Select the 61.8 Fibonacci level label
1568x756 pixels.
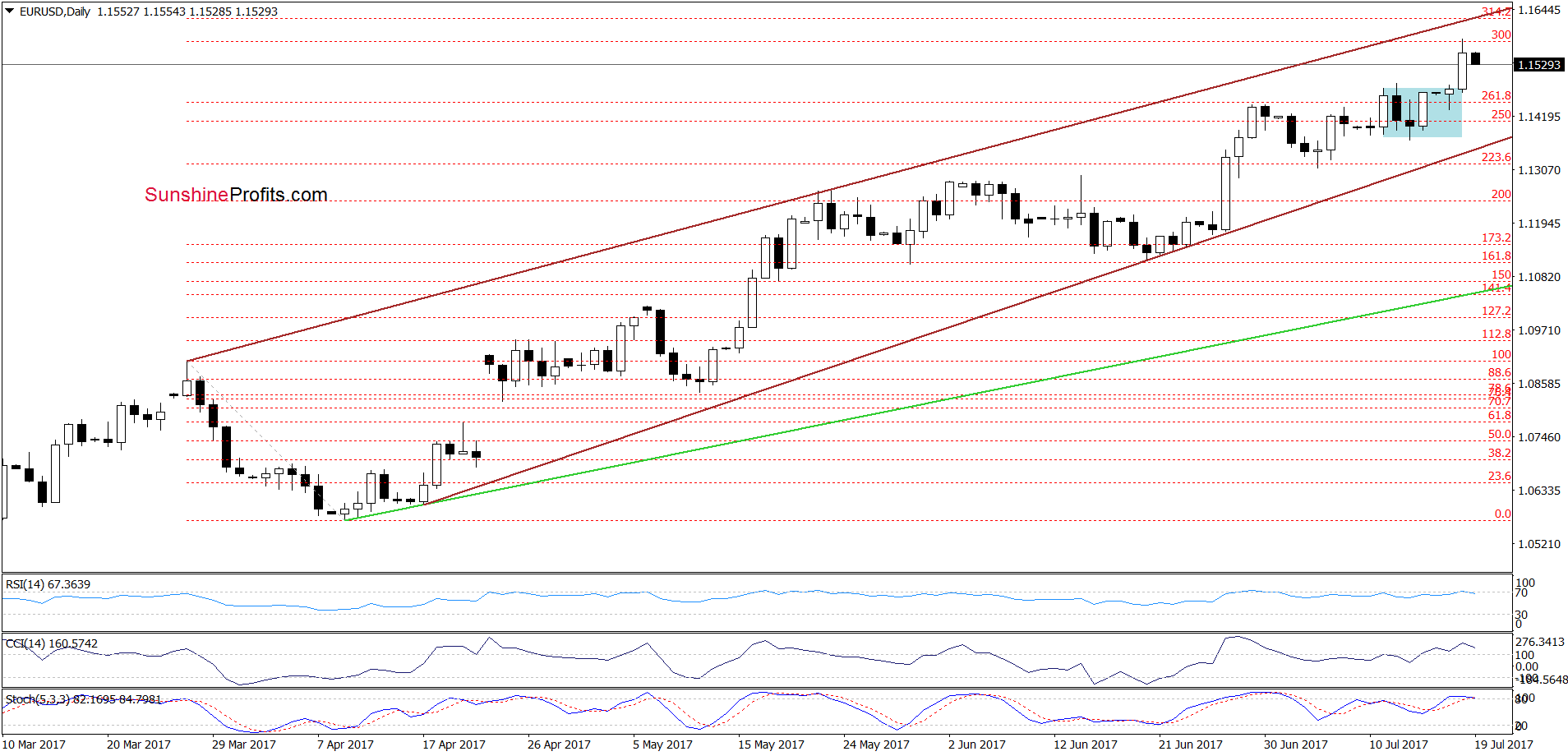pyautogui.click(x=1499, y=415)
